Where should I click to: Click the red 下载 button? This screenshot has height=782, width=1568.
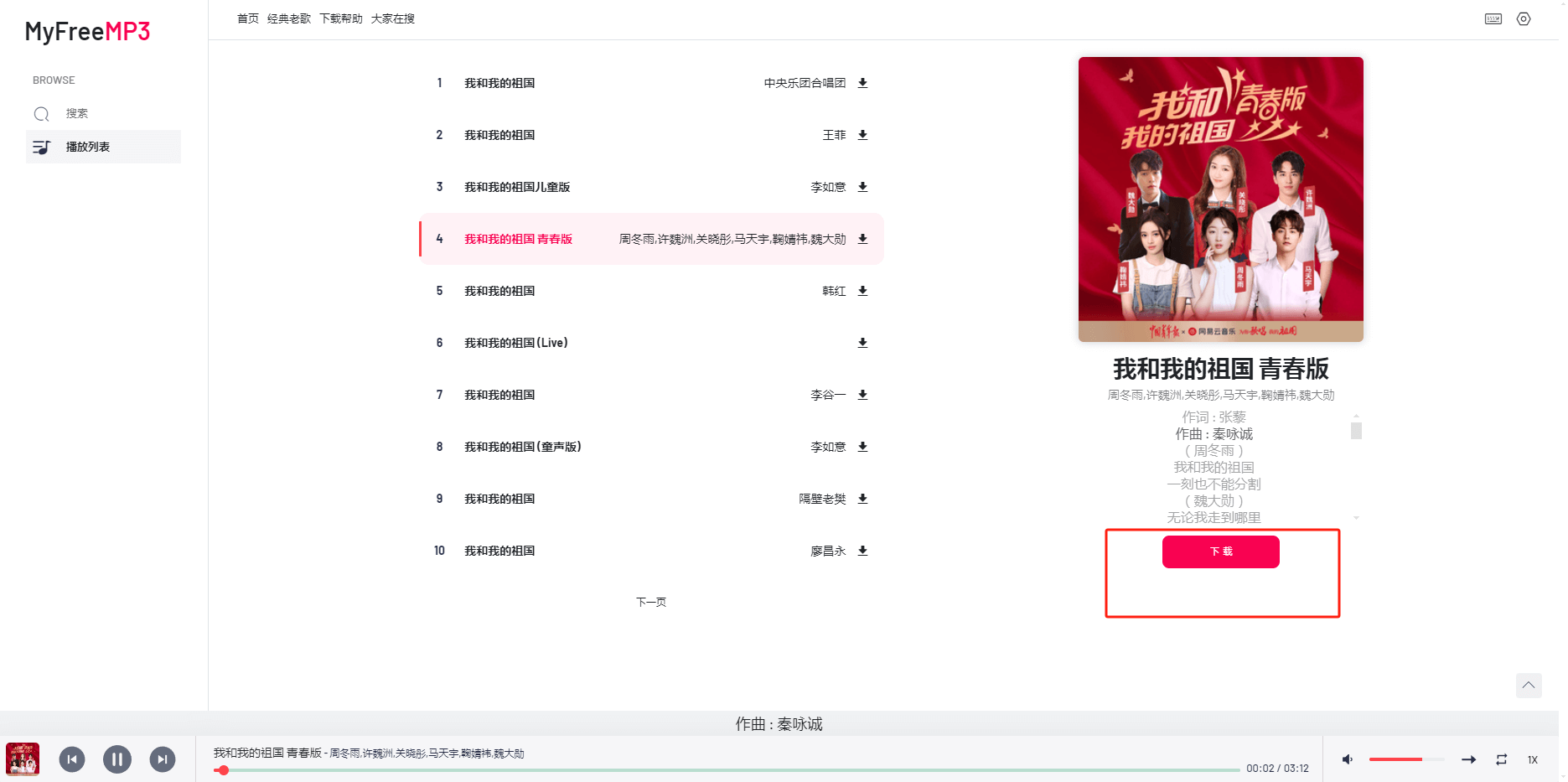[1220, 552]
